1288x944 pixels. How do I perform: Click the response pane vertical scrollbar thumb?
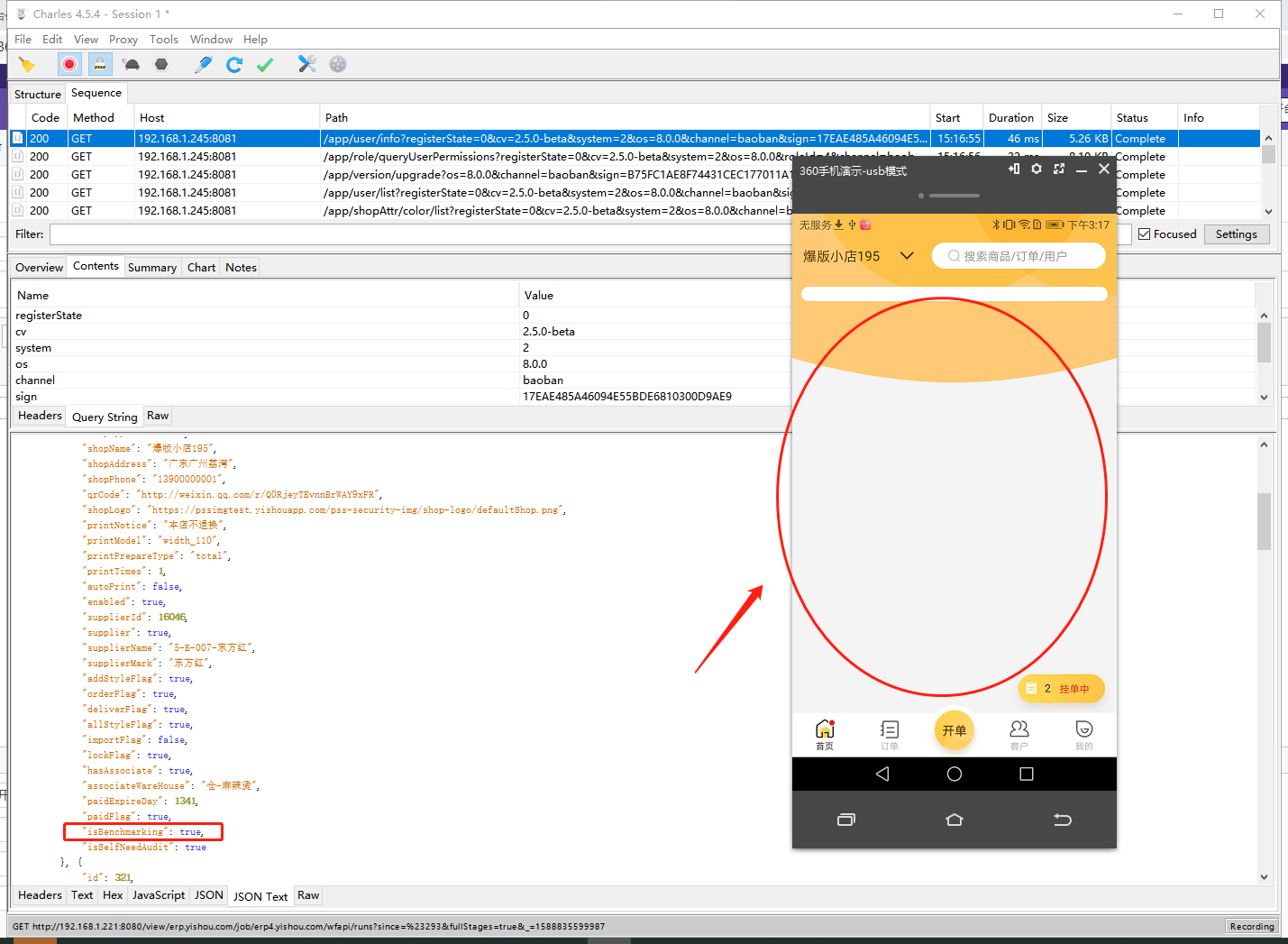click(x=1264, y=521)
